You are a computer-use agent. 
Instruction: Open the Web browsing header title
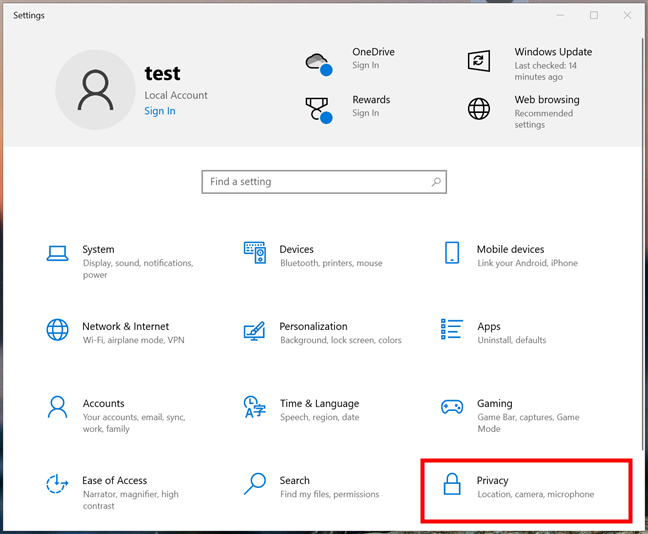[x=547, y=100]
